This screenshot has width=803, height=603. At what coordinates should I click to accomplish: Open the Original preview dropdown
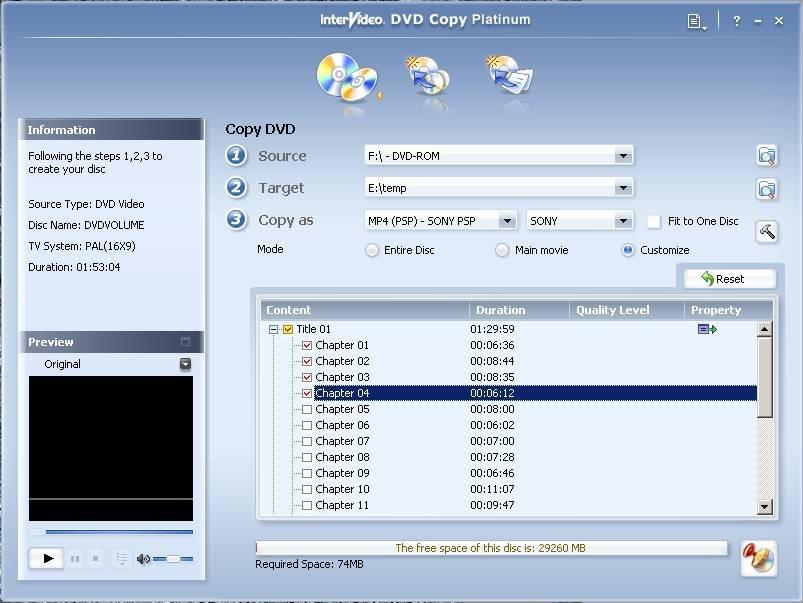click(185, 364)
